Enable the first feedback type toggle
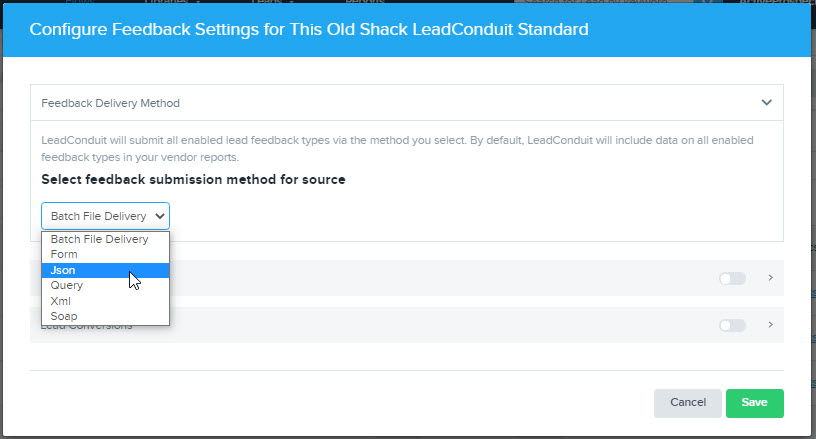 pos(732,278)
